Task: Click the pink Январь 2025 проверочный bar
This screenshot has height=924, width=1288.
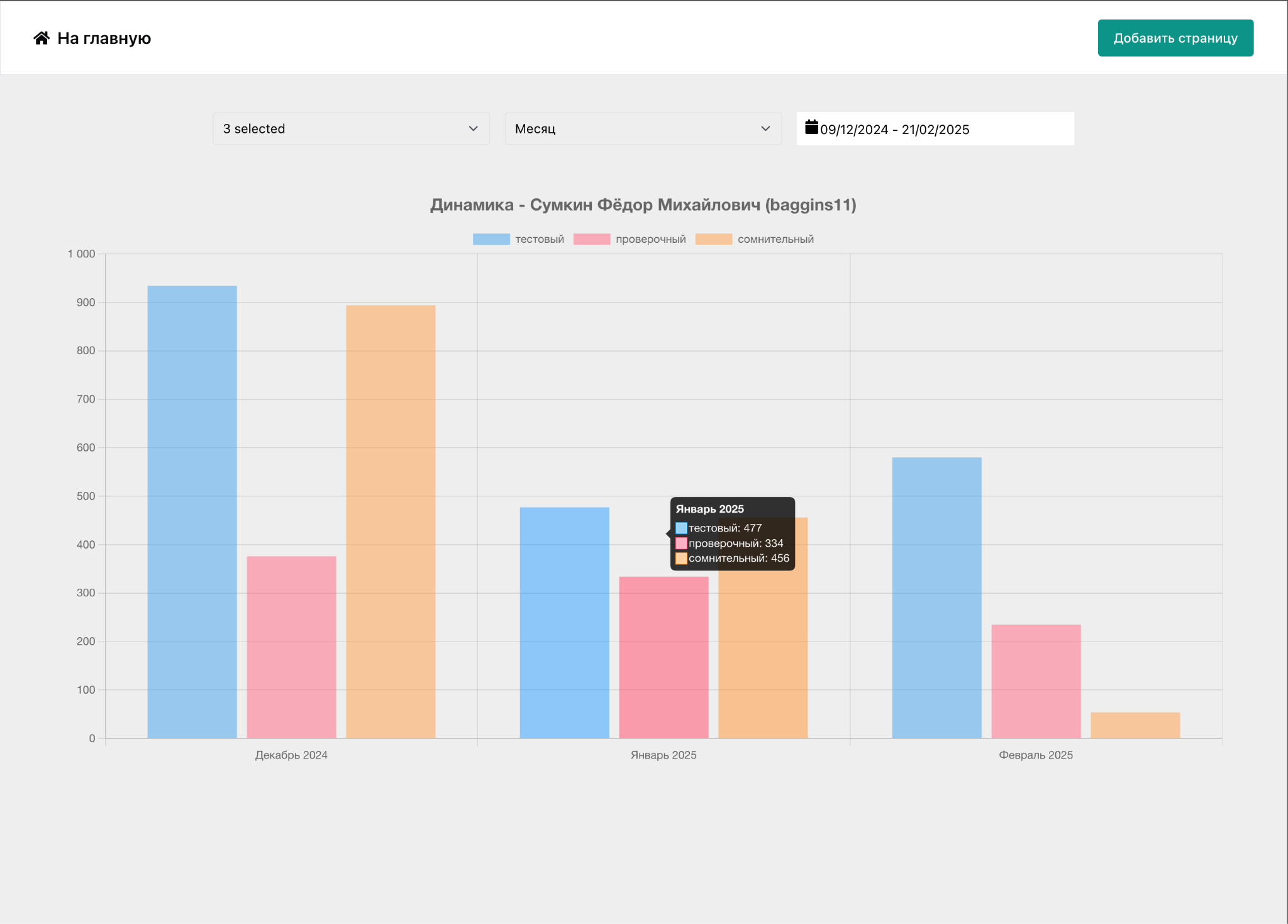Action: coord(663,657)
